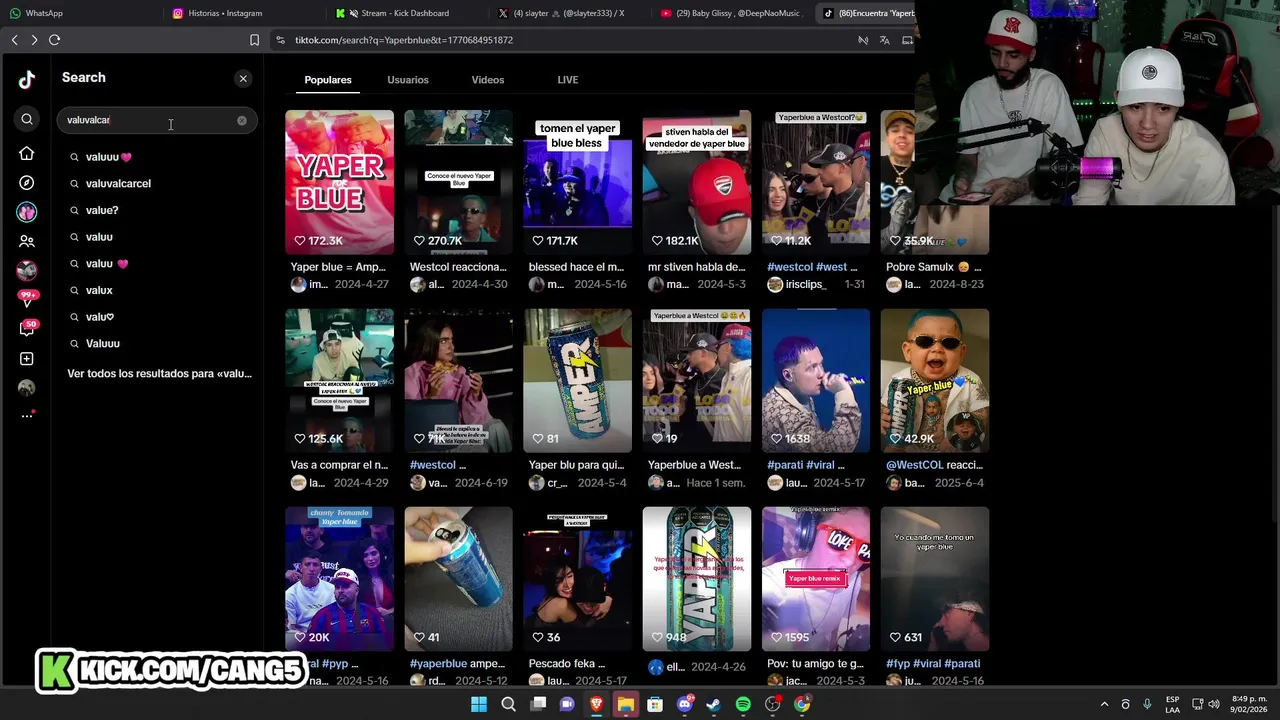This screenshot has width=1280, height=720.
Task: Open the profile avatar above the More icon
Action: click(x=27, y=387)
